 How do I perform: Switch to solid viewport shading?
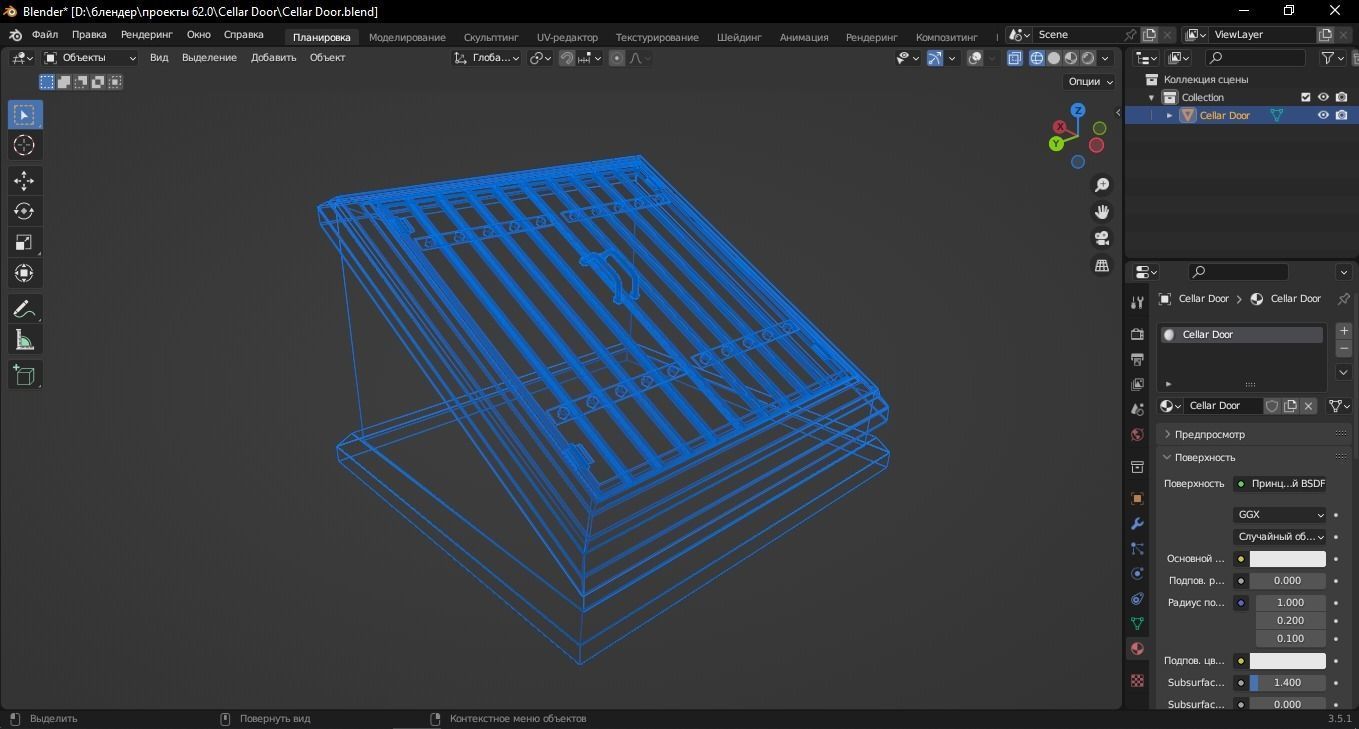[1053, 58]
